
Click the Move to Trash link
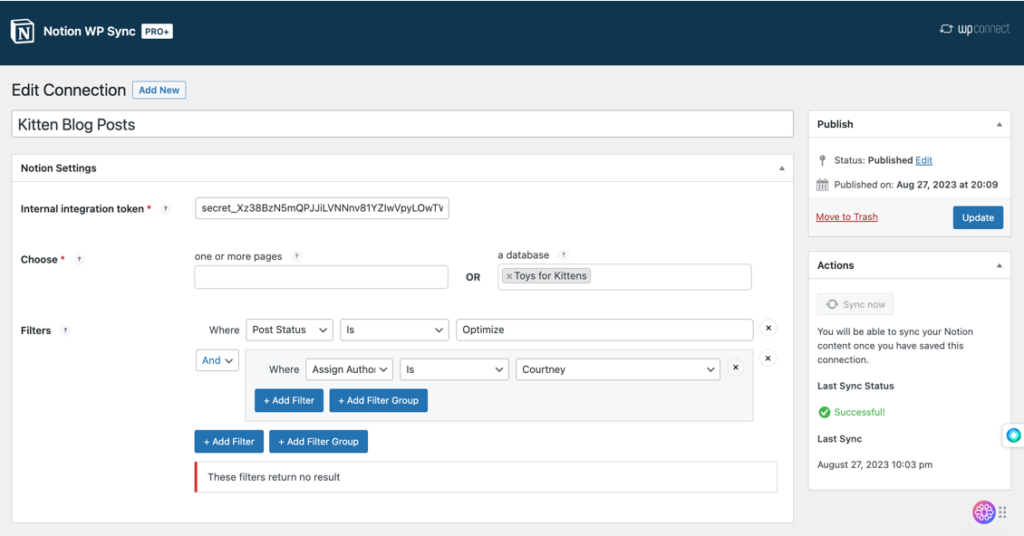[x=846, y=217]
